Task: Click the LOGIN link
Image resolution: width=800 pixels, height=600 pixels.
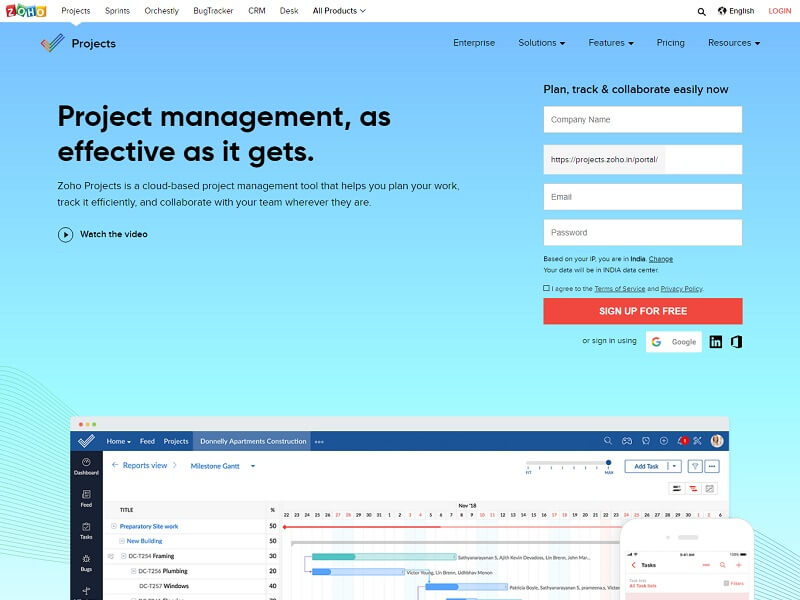Action: (780, 11)
